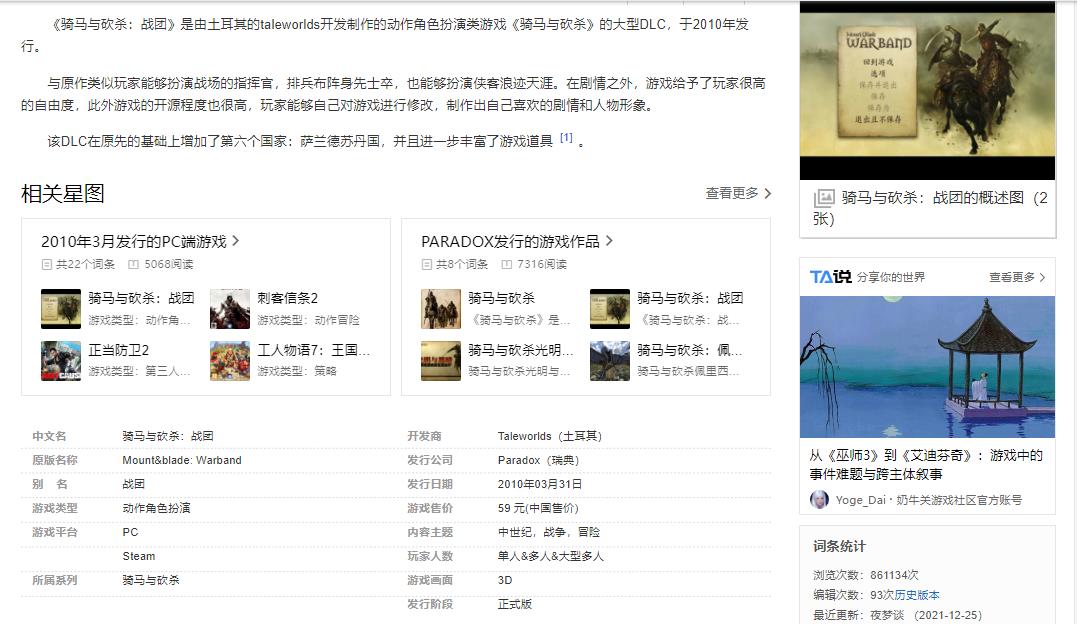1077x624 pixels.
Task: Open 骑马与砍杀：战团 entry in 2010 PC games card
Action: click(141, 298)
